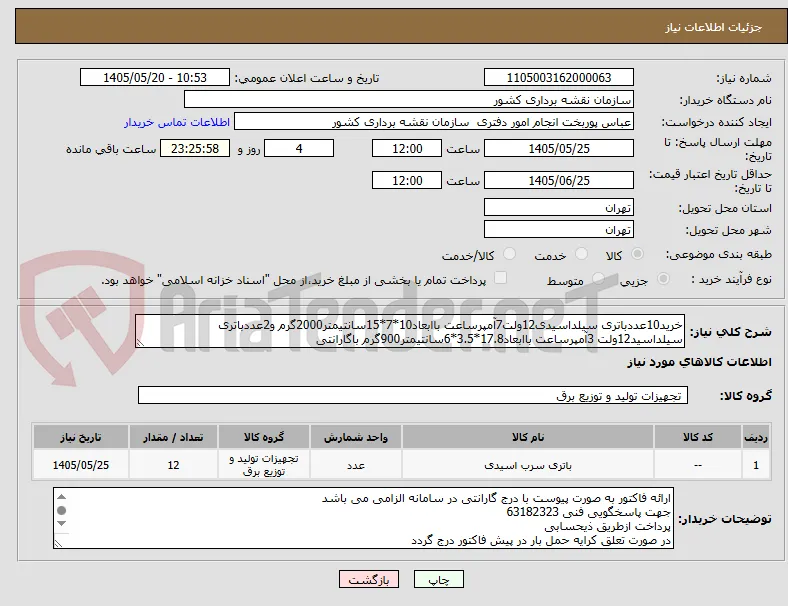788x606 pixels.
Task: Click the goods group field تجهیزات تولید و توزیع برق
Action: pos(413,395)
